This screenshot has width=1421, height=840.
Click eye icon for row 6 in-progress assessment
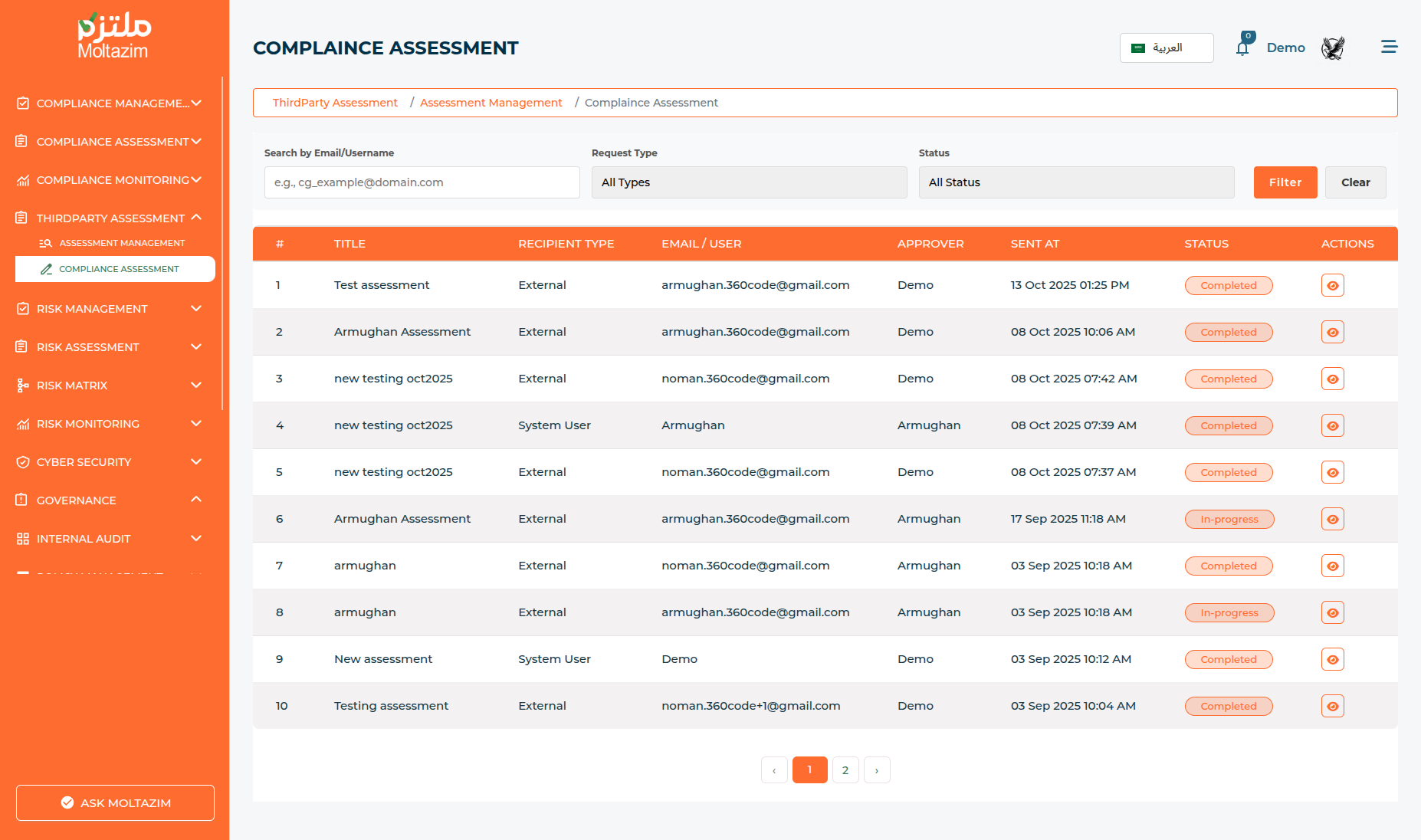(1332, 520)
